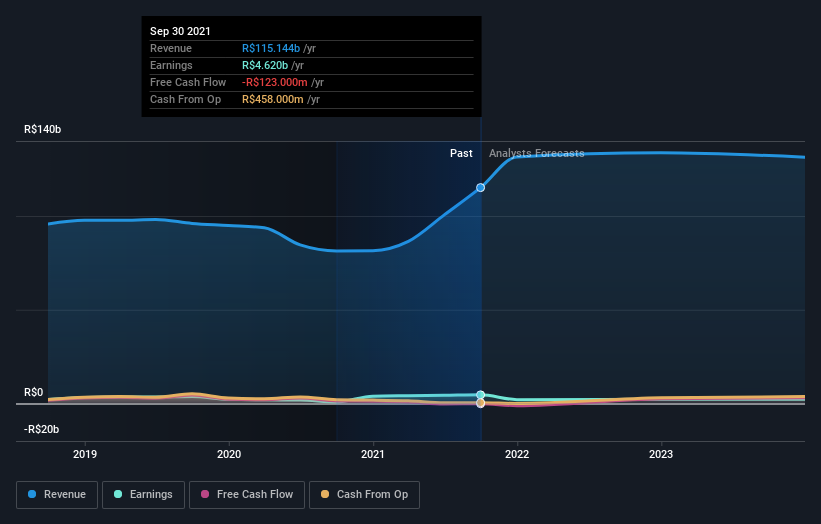
Task: Click the R$4.620b earnings value
Action: coord(265,65)
